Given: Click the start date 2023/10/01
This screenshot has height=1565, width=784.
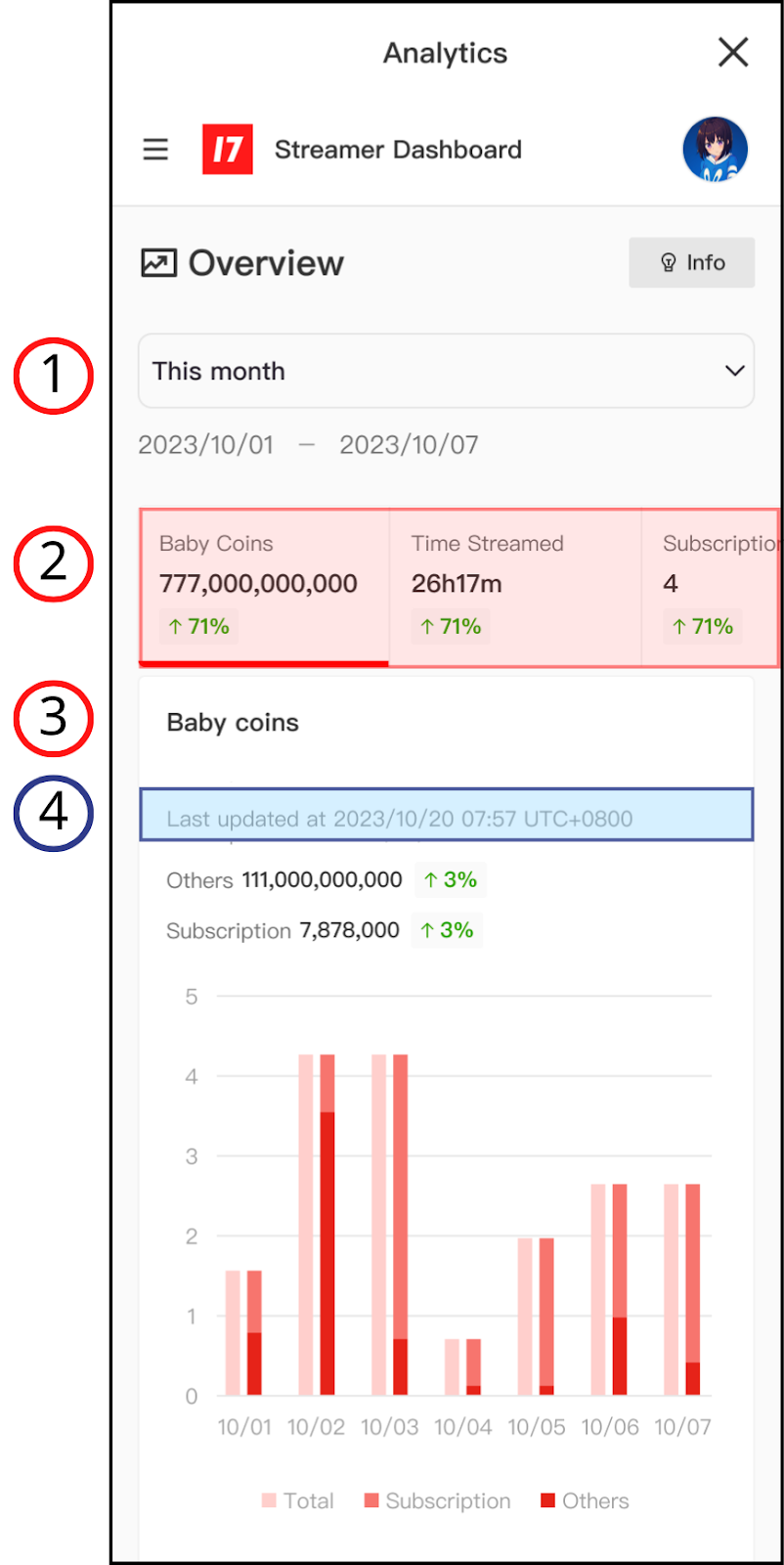Looking at the screenshot, I should (x=206, y=445).
